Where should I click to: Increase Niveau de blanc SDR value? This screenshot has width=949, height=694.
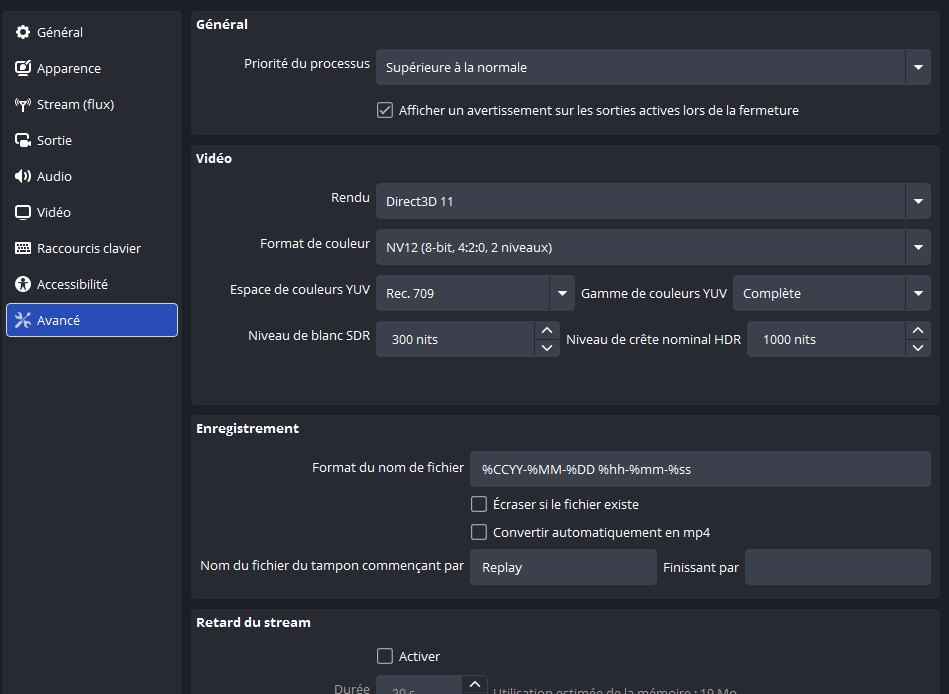[x=546, y=331]
